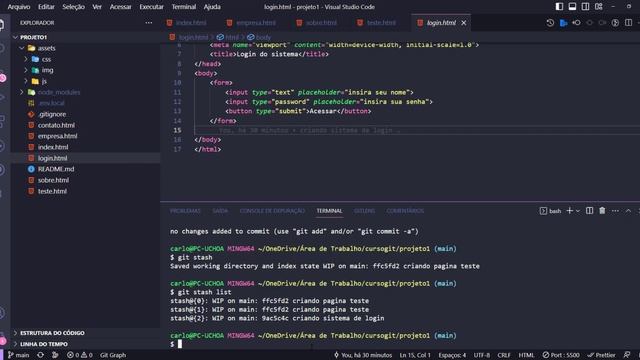
Task: Switch to the Console de Depuração tab
Action: (272, 211)
